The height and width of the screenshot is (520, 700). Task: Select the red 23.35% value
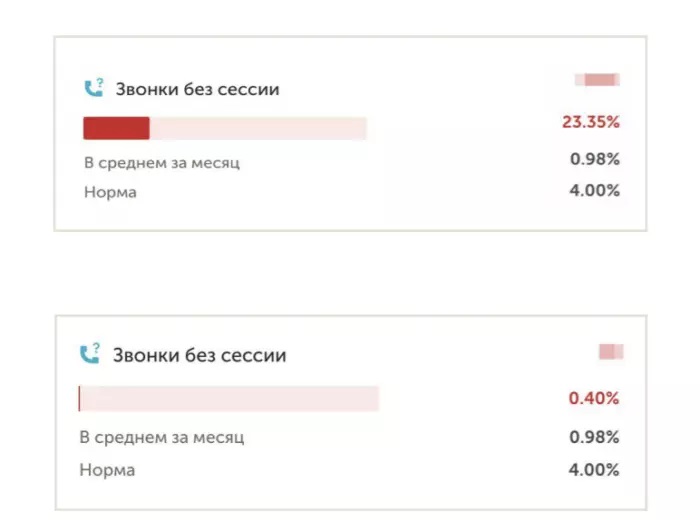(x=590, y=123)
